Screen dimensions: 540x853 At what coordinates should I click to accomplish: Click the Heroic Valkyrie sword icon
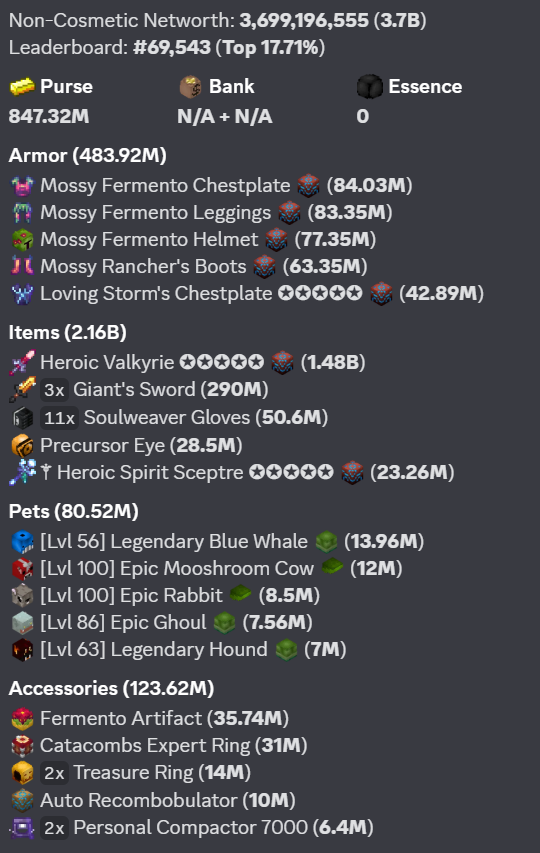click(x=22, y=362)
